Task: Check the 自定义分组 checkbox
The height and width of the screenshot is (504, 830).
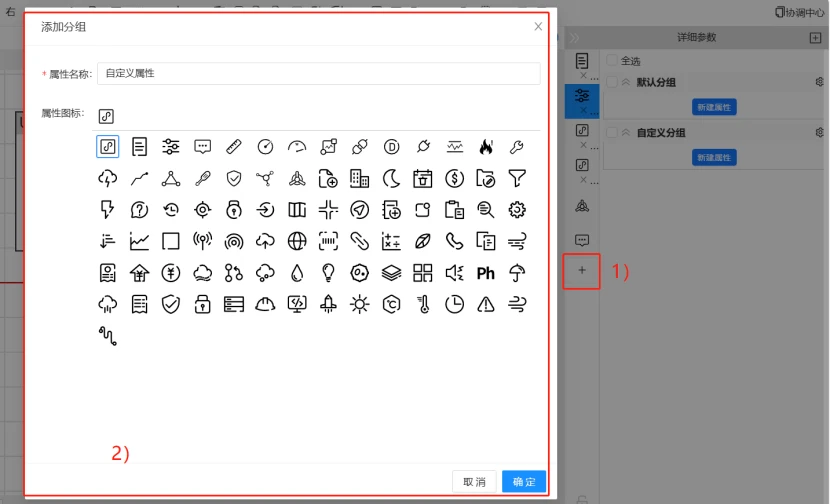Action: [x=612, y=132]
